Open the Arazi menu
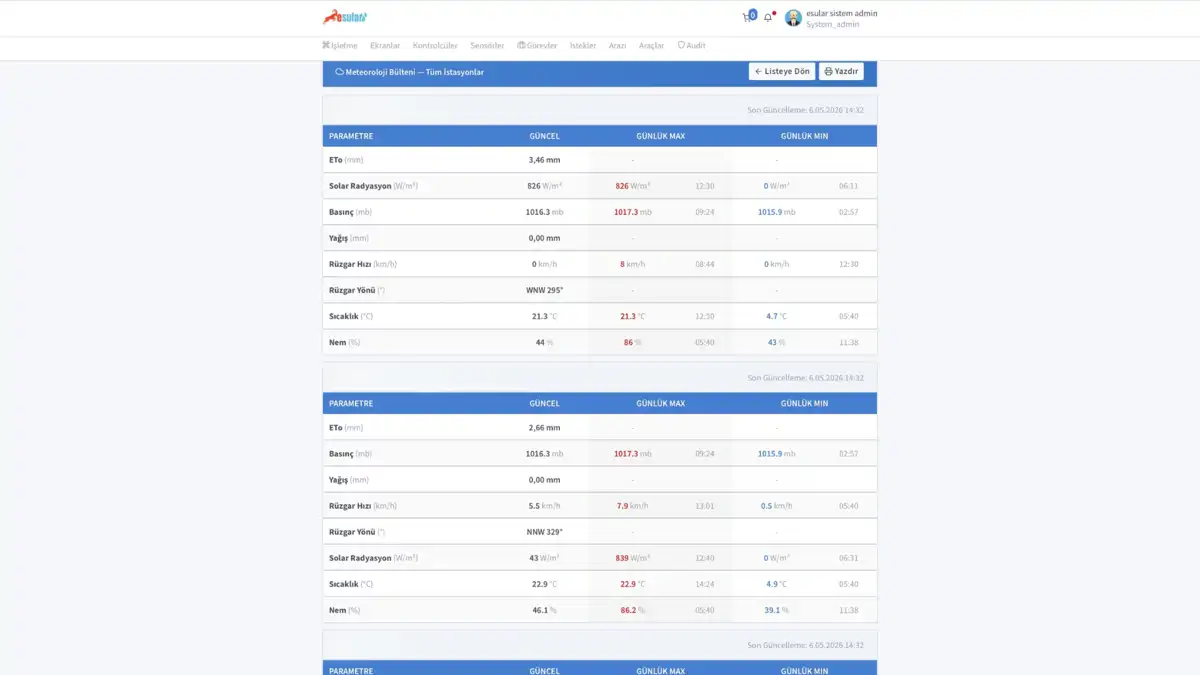This screenshot has height=675, width=1200. tap(618, 46)
